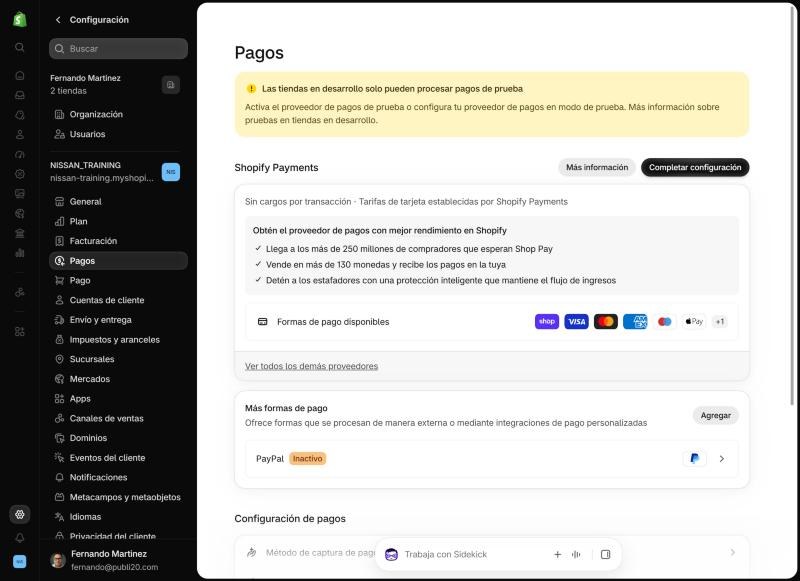
Task: Open the Facturación settings section
Action: click(118, 241)
